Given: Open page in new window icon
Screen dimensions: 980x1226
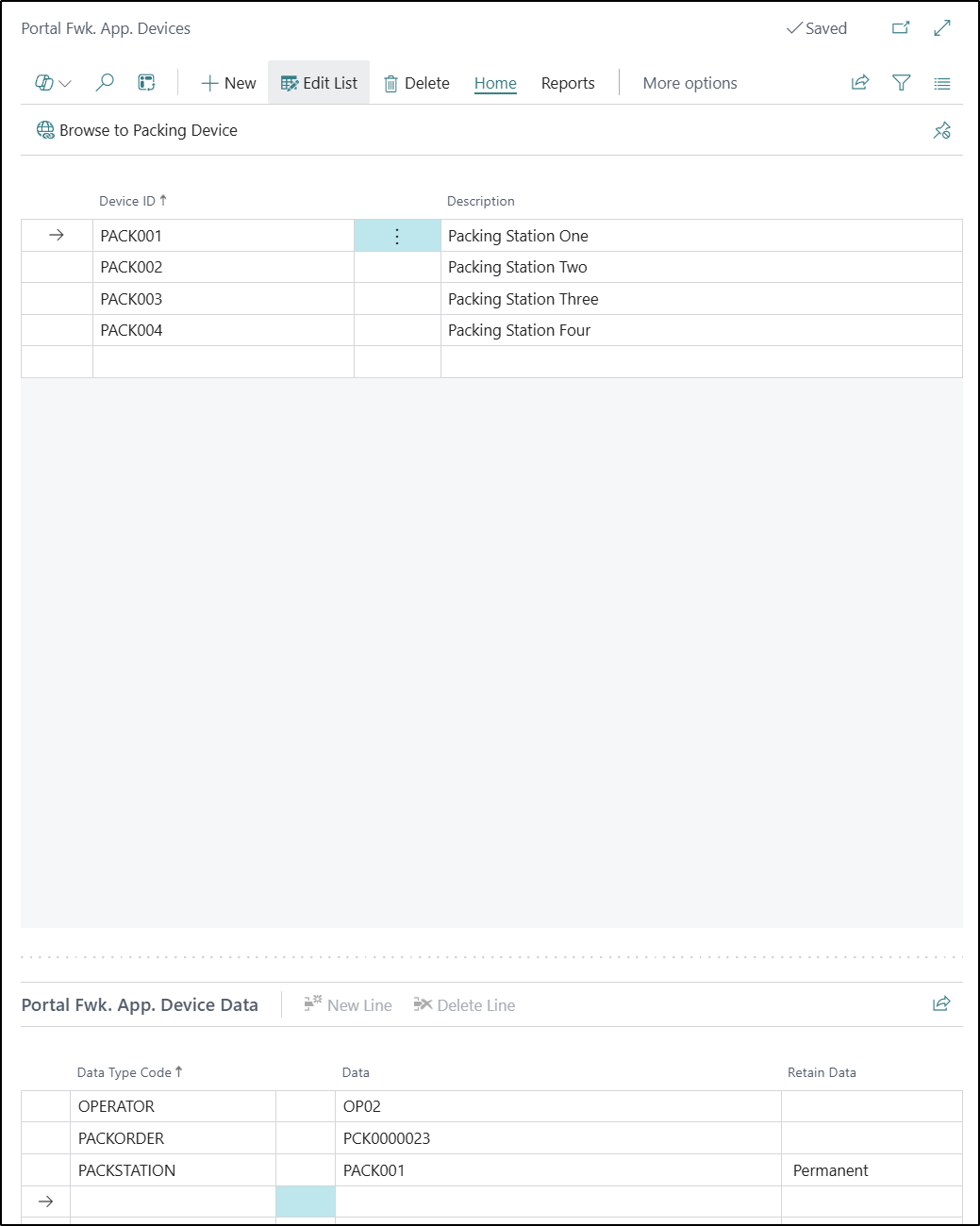Looking at the screenshot, I should (x=901, y=28).
